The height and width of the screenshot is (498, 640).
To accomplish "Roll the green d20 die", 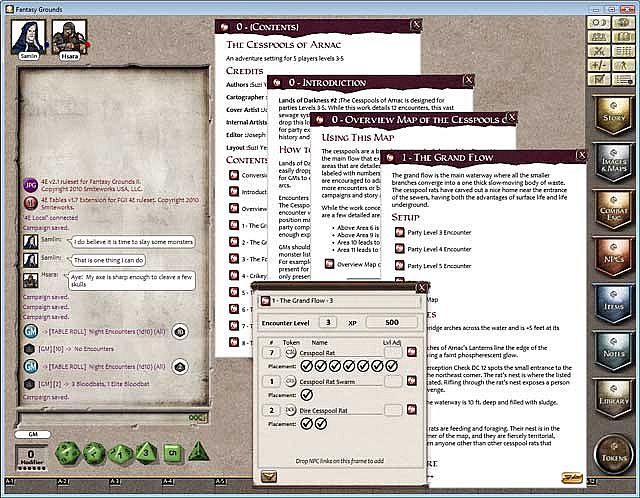I will (x=67, y=453).
